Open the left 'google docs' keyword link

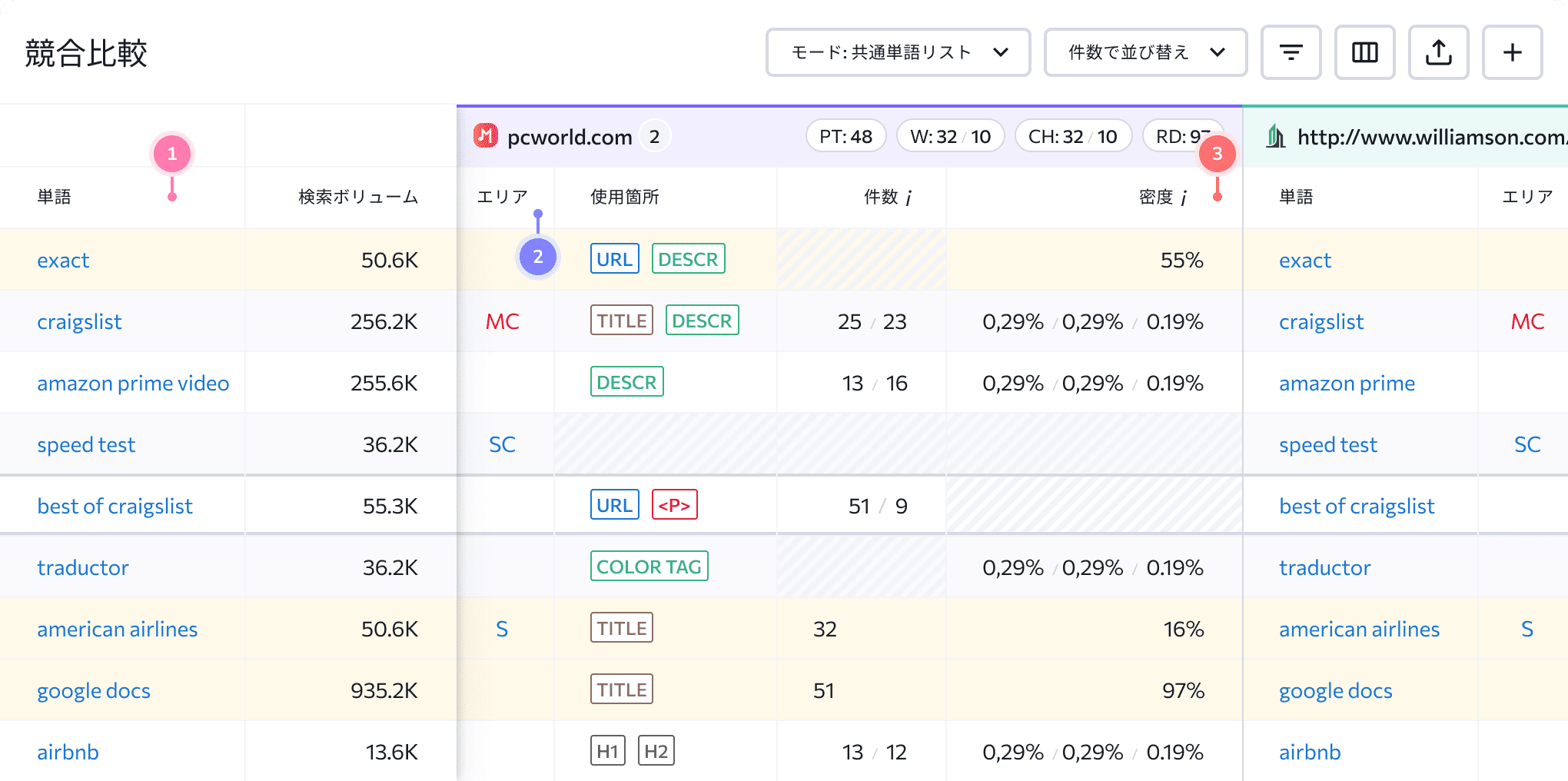(94, 690)
